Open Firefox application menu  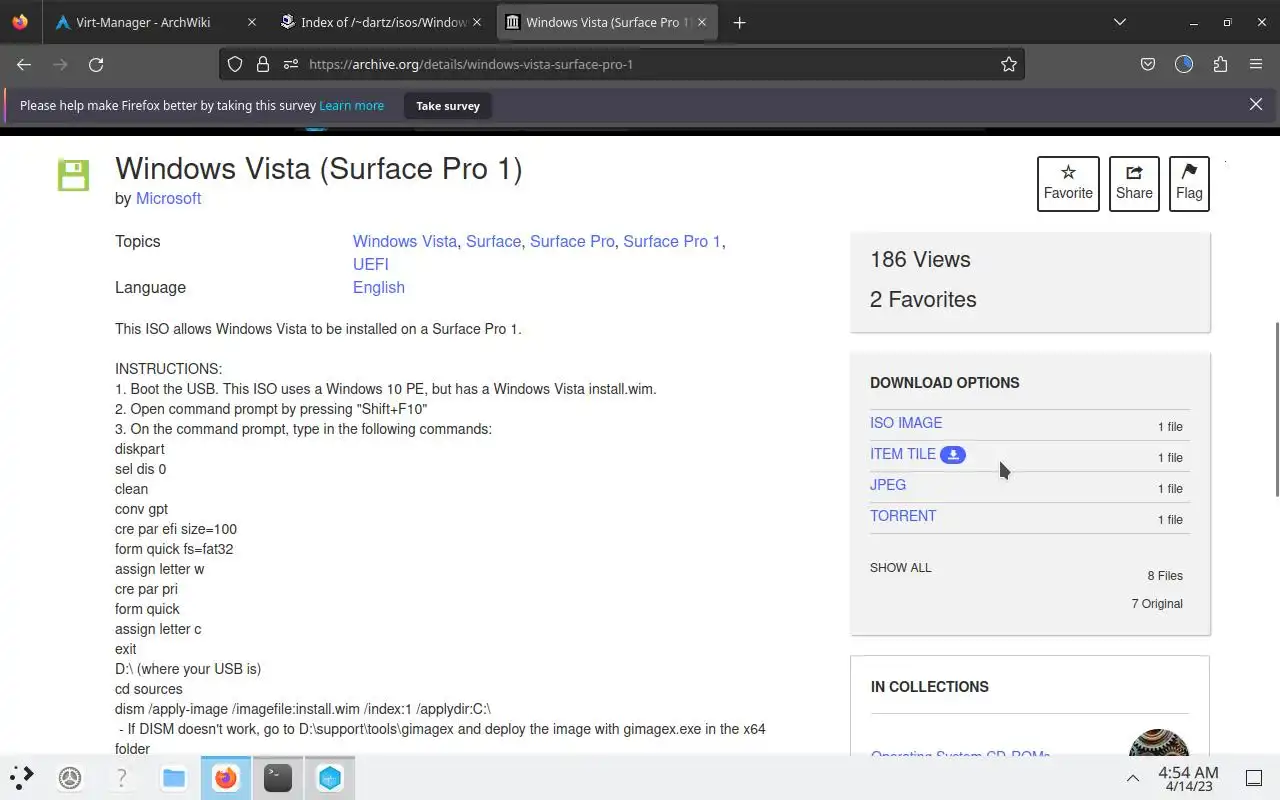(1256, 64)
